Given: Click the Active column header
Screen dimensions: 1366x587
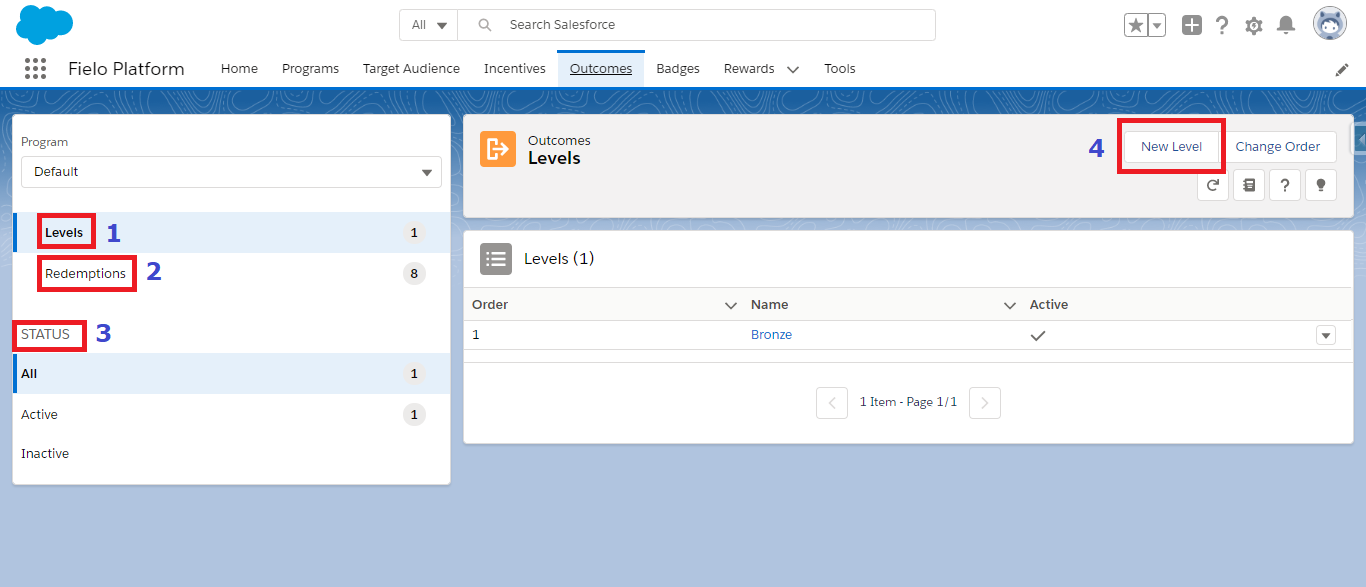Looking at the screenshot, I should (1049, 305).
